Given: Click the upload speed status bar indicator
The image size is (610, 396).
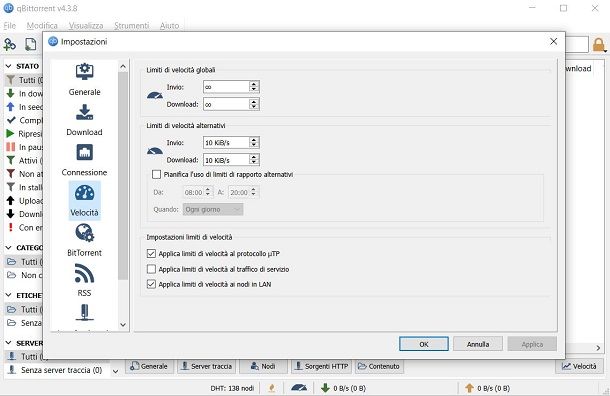Looking at the screenshot, I should point(487,388).
